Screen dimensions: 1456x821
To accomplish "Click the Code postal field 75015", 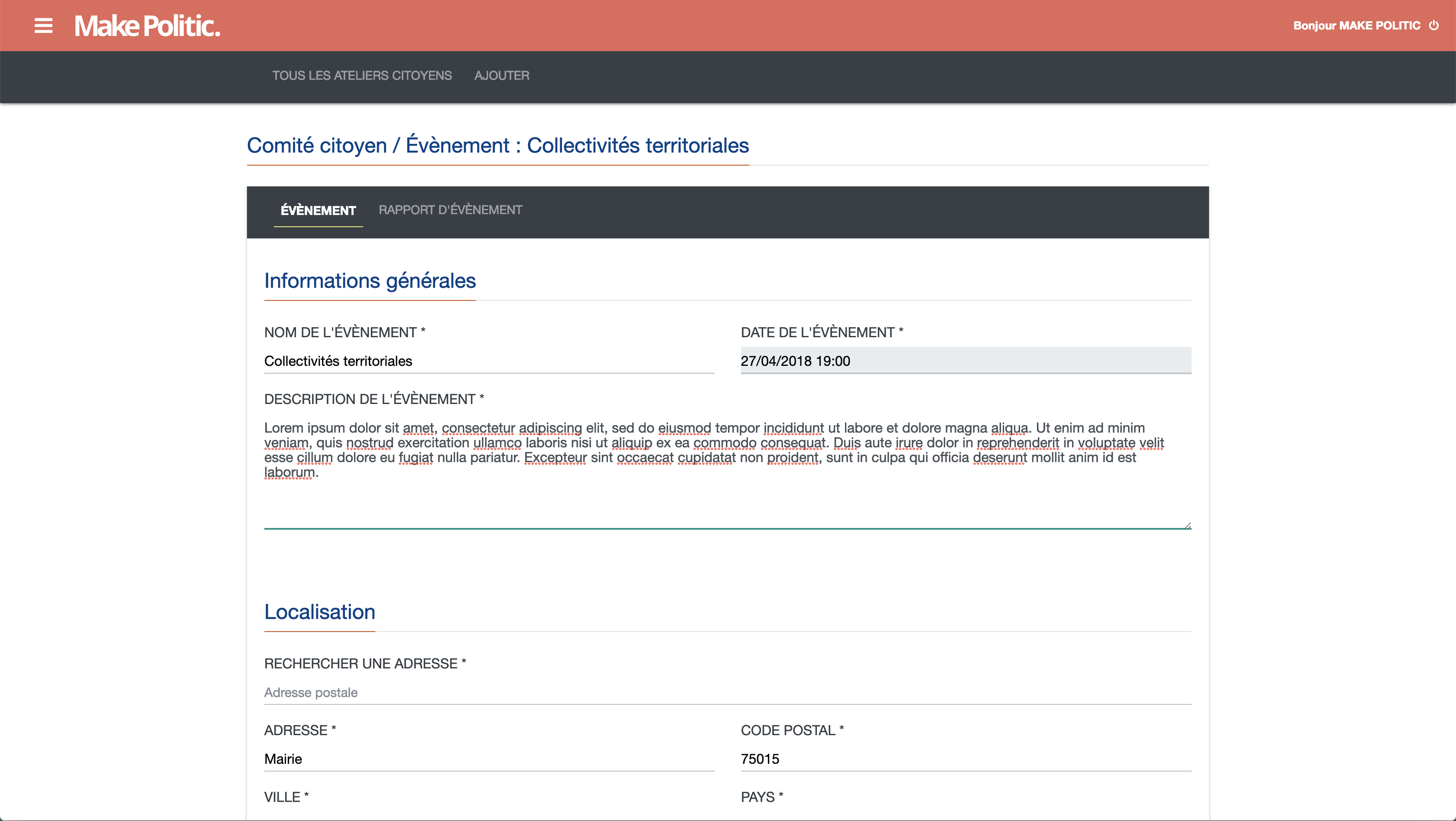I will [x=965, y=759].
